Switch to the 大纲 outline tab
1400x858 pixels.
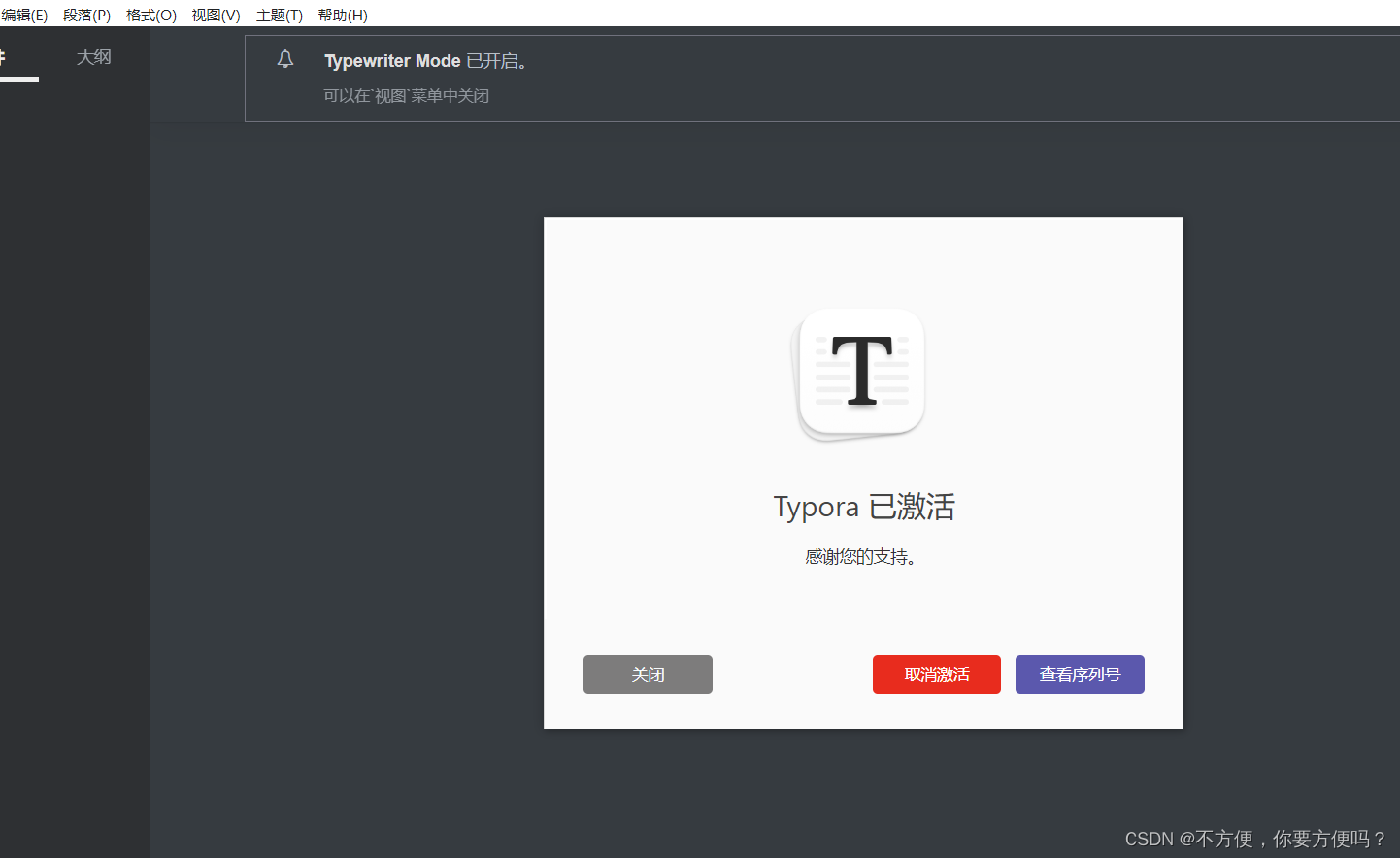click(93, 57)
